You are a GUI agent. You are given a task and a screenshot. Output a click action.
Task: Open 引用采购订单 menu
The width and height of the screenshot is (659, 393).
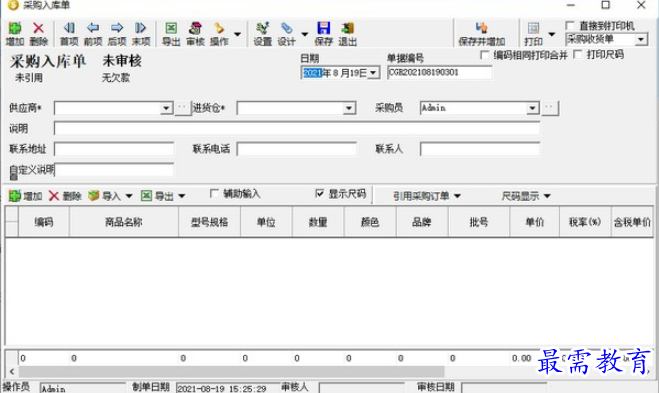[427, 196]
